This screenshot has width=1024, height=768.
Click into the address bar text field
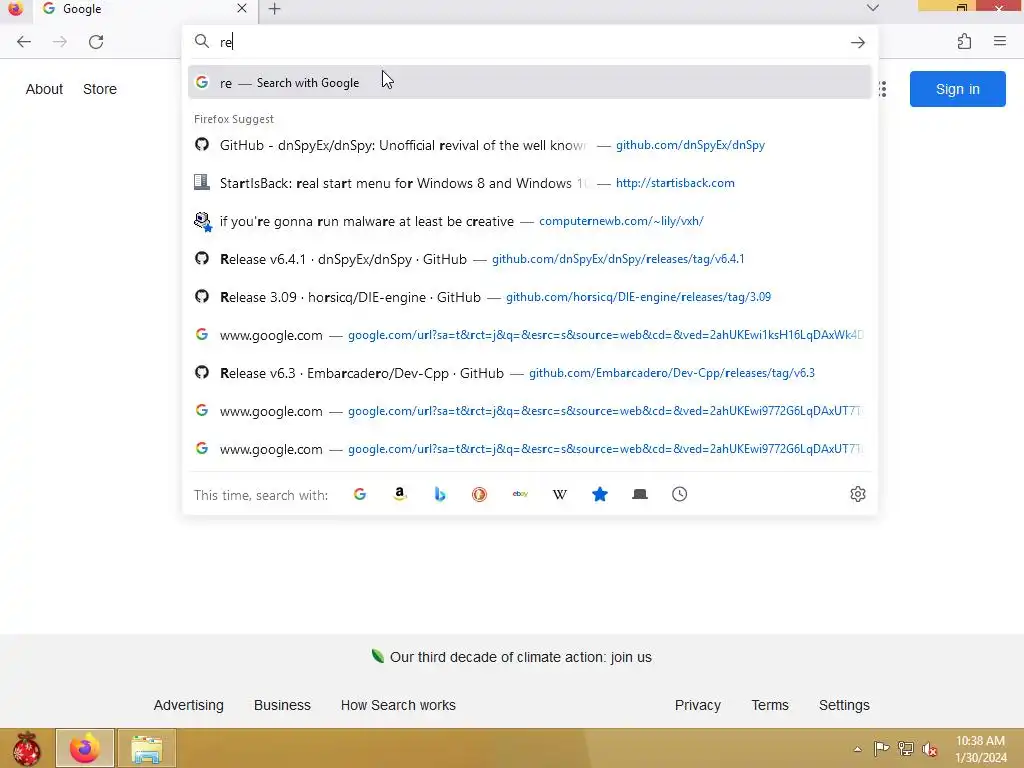532,42
